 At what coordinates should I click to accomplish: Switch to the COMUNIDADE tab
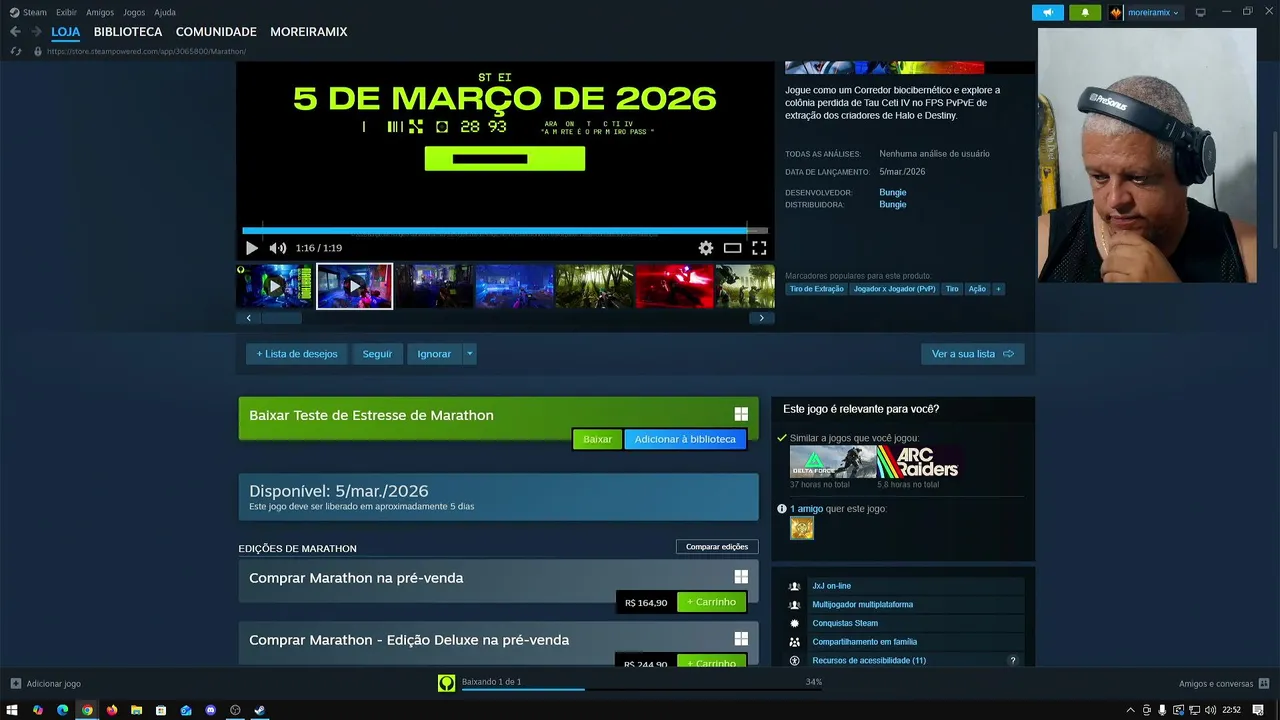(216, 32)
